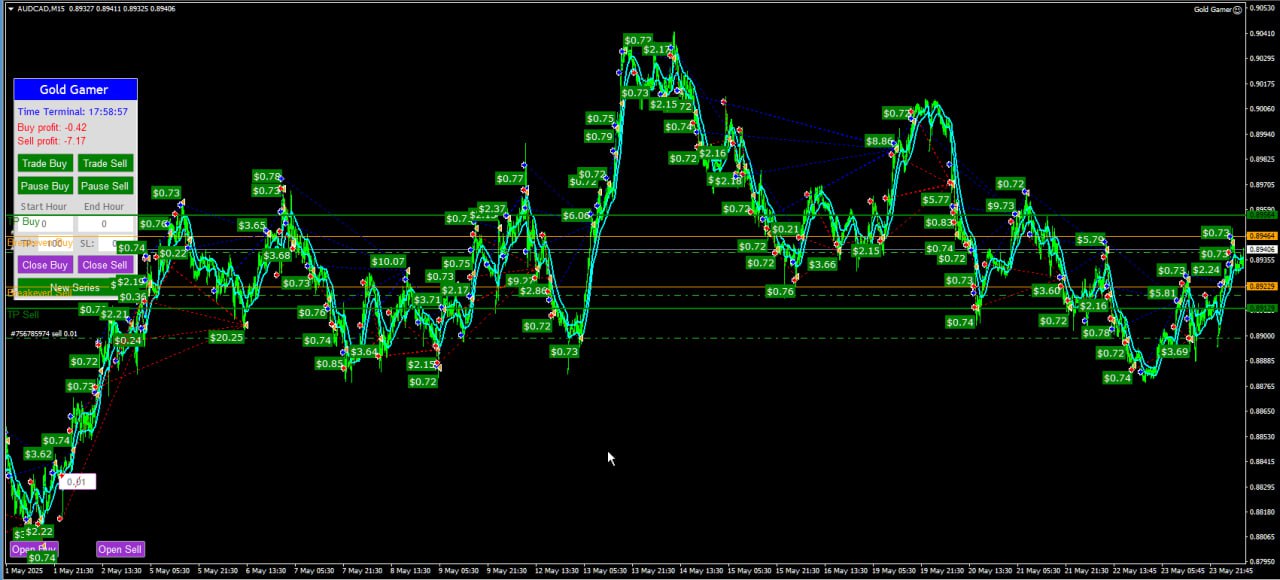The width and height of the screenshot is (1280, 580).
Task: Click the #756785974 sell 0.01 order label
Action: tap(43, 334)
